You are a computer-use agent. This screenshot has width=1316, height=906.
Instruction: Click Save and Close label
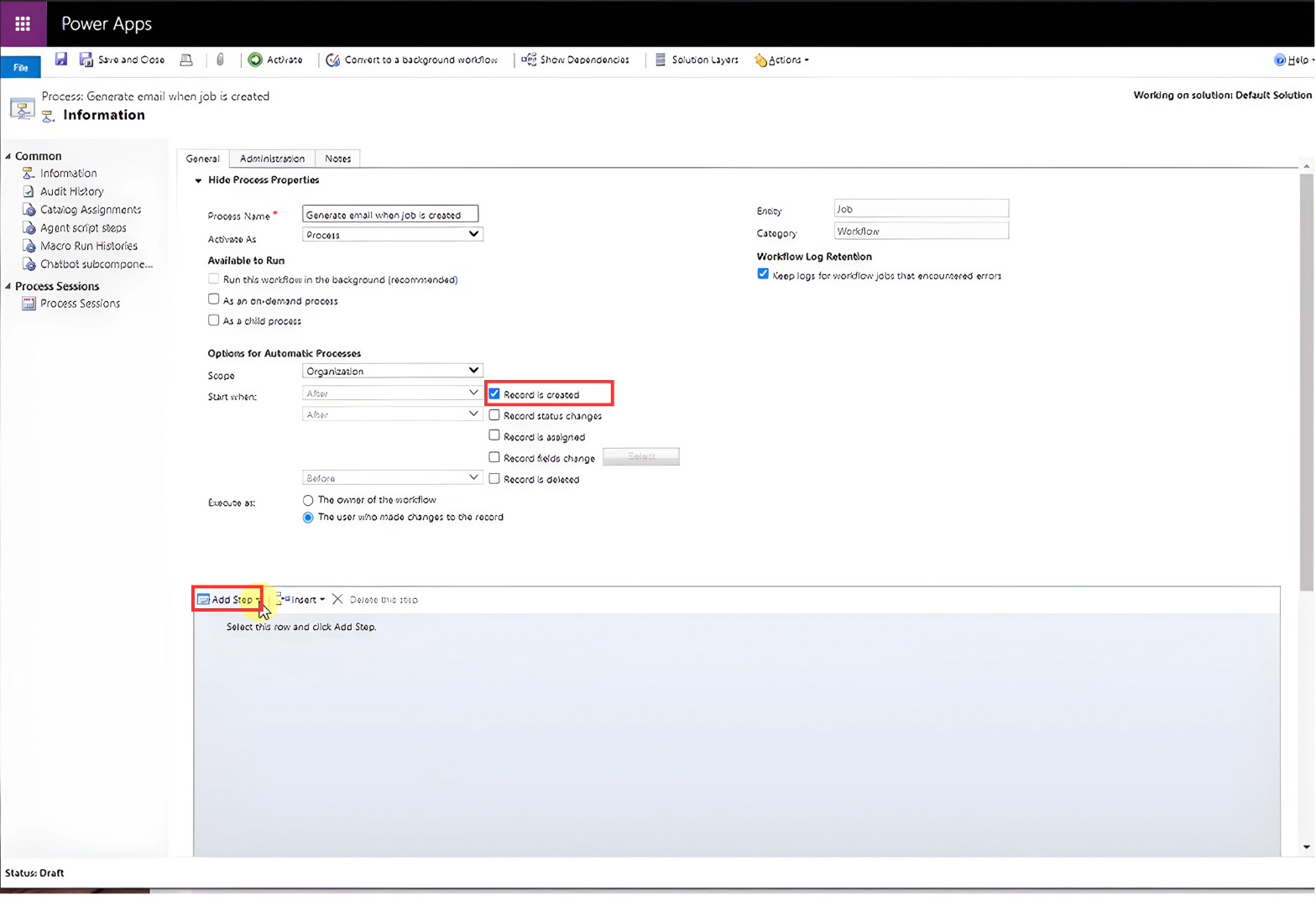click(x=131, y=60)
